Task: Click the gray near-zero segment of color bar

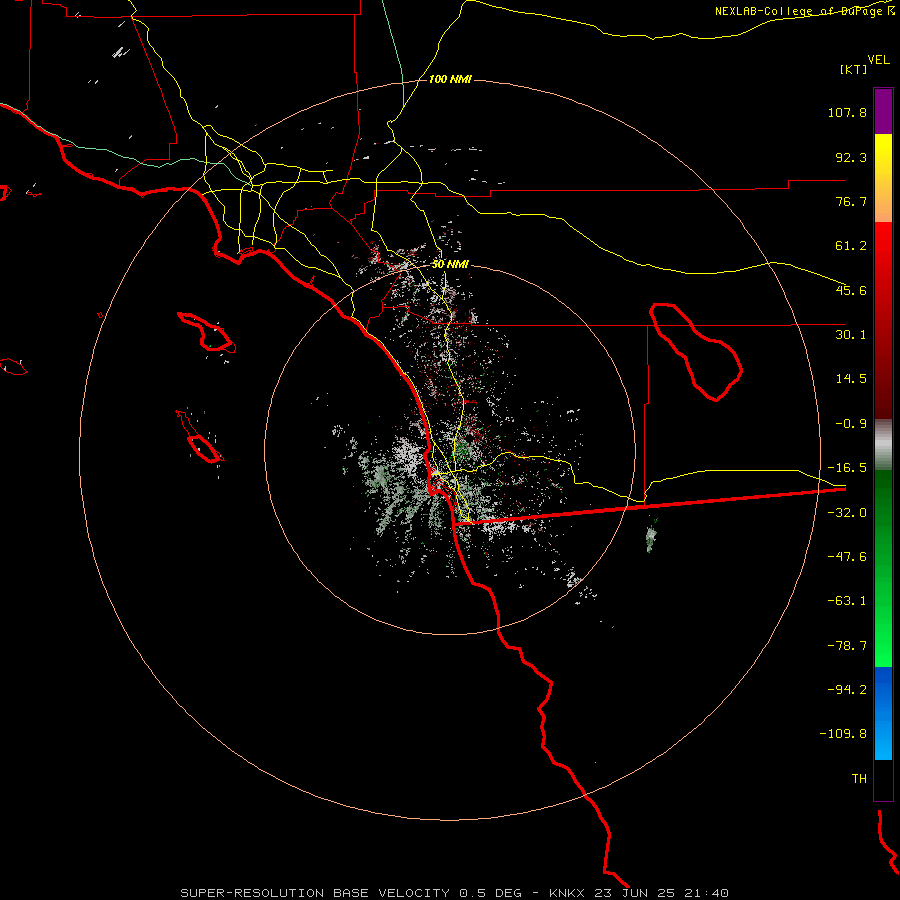Action: click(883, 445)
